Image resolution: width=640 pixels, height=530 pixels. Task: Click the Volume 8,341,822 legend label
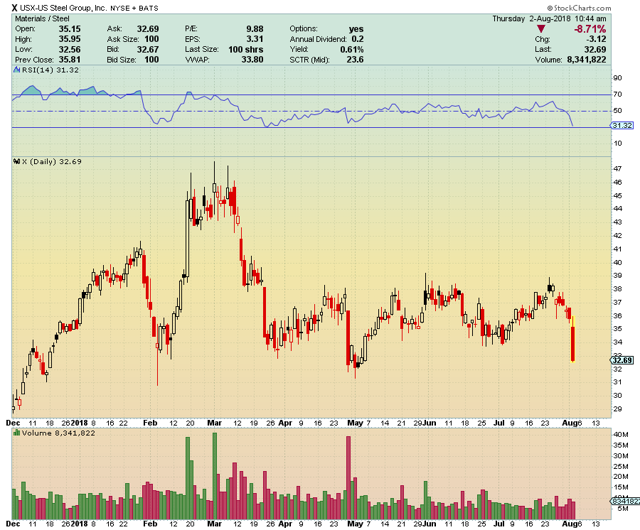click(x=58, y=433)
